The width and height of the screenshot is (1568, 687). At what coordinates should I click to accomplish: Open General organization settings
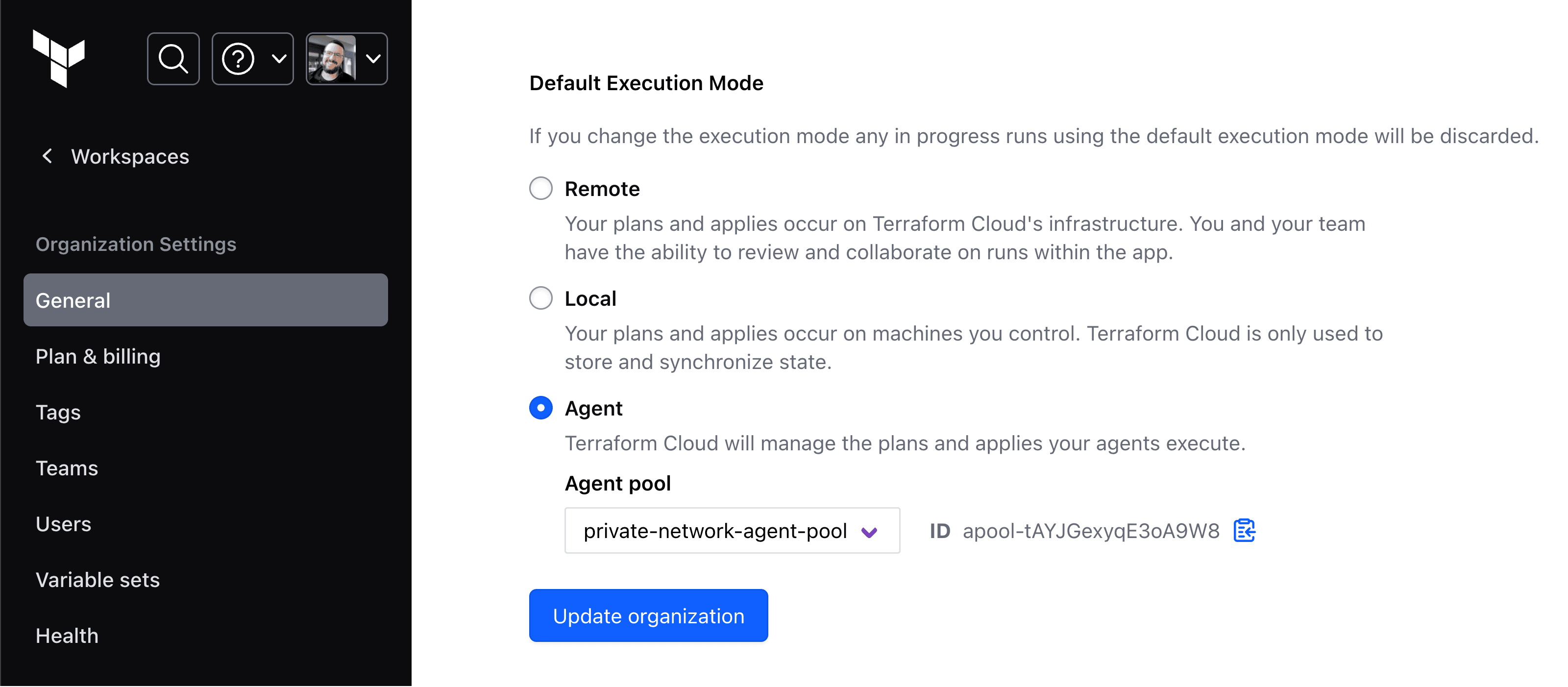pyautogui.click(x=205, y=300)
